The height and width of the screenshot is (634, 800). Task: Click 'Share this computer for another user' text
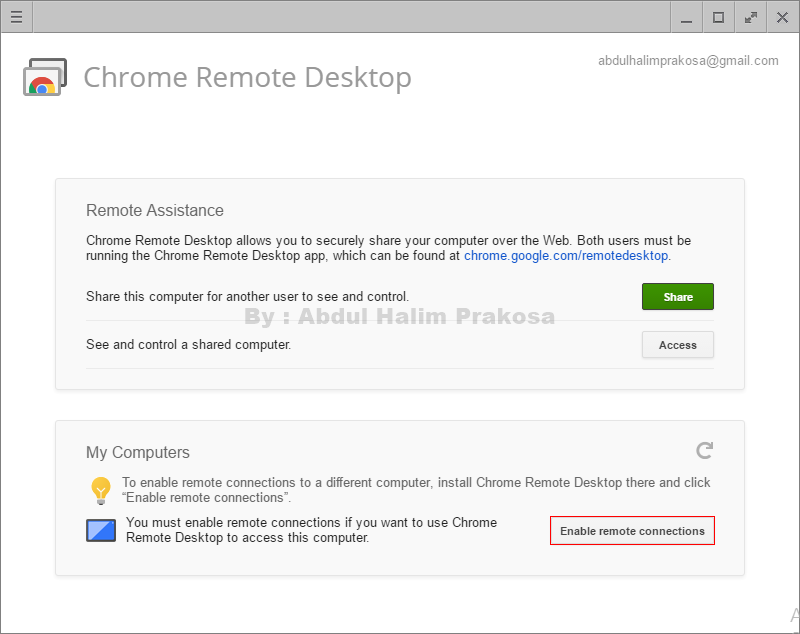click(247, 296)
